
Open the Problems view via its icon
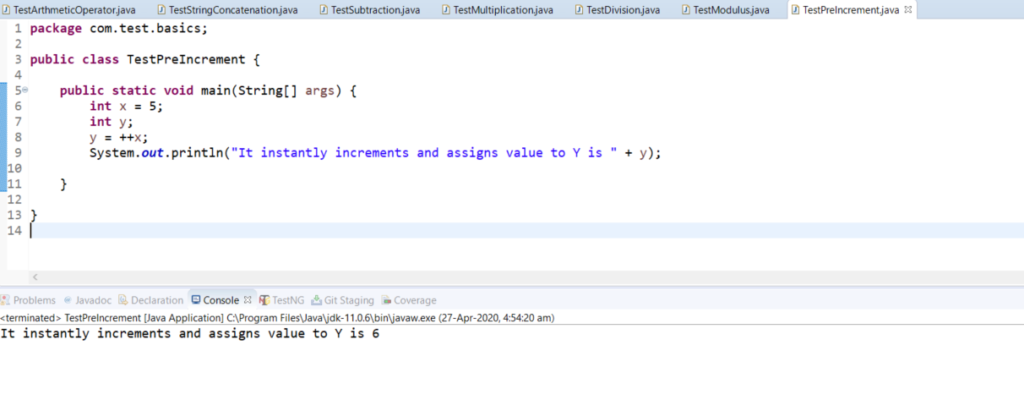[6, 300]
